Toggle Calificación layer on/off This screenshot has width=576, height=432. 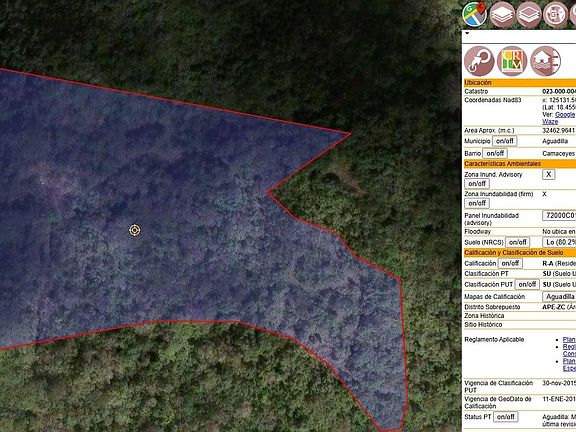pos(510,263)
